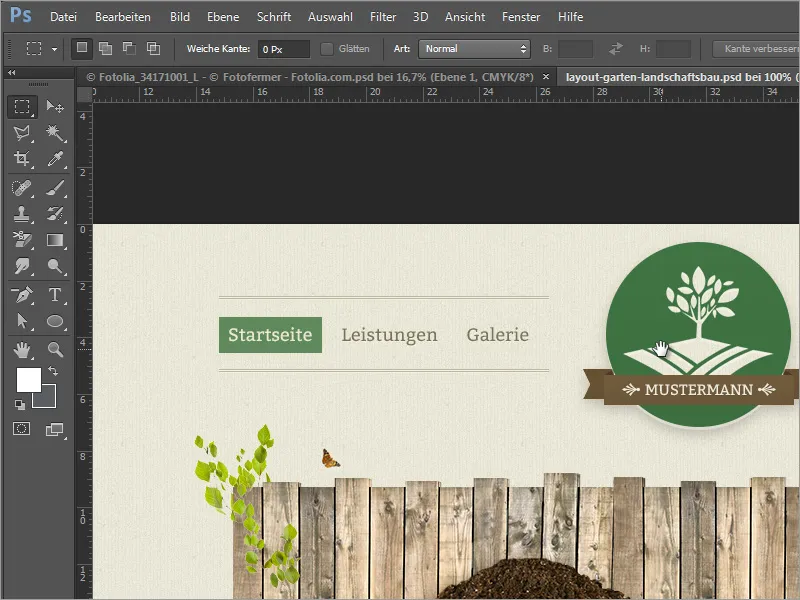Click the MUSTERMANN banner on logo

pos(698,390)
